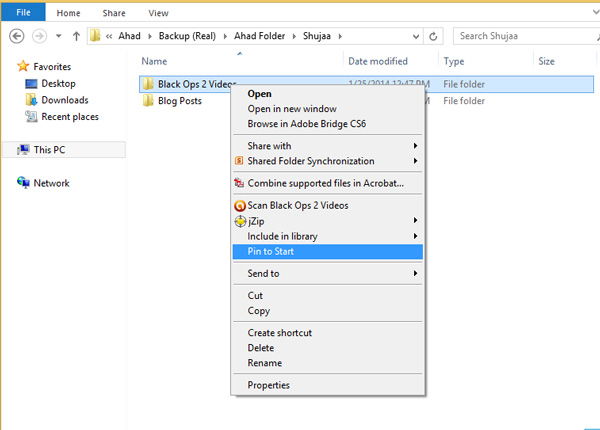
Task: Open Shared Folder Synchronization submenu
Action: coord(328,161)
